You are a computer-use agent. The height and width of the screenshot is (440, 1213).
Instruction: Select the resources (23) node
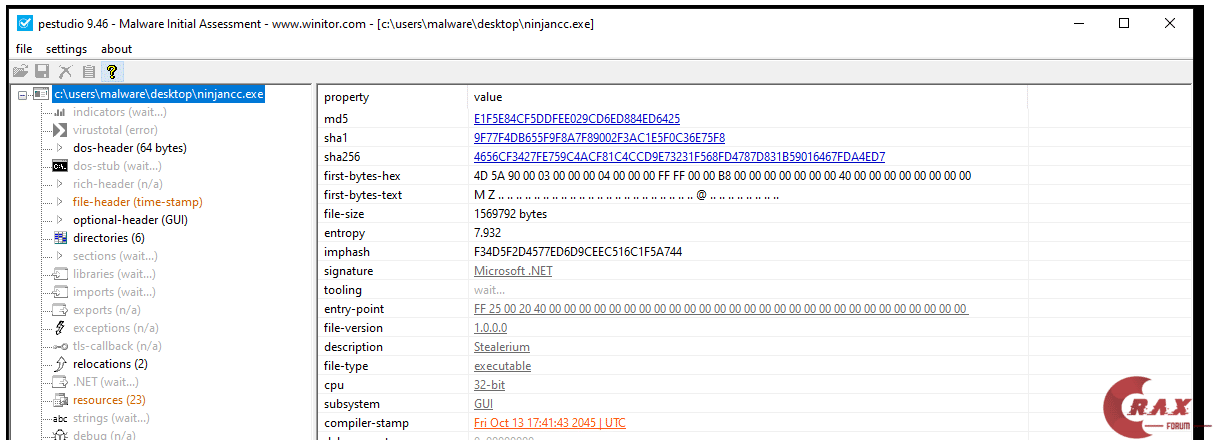pos(110,400)
